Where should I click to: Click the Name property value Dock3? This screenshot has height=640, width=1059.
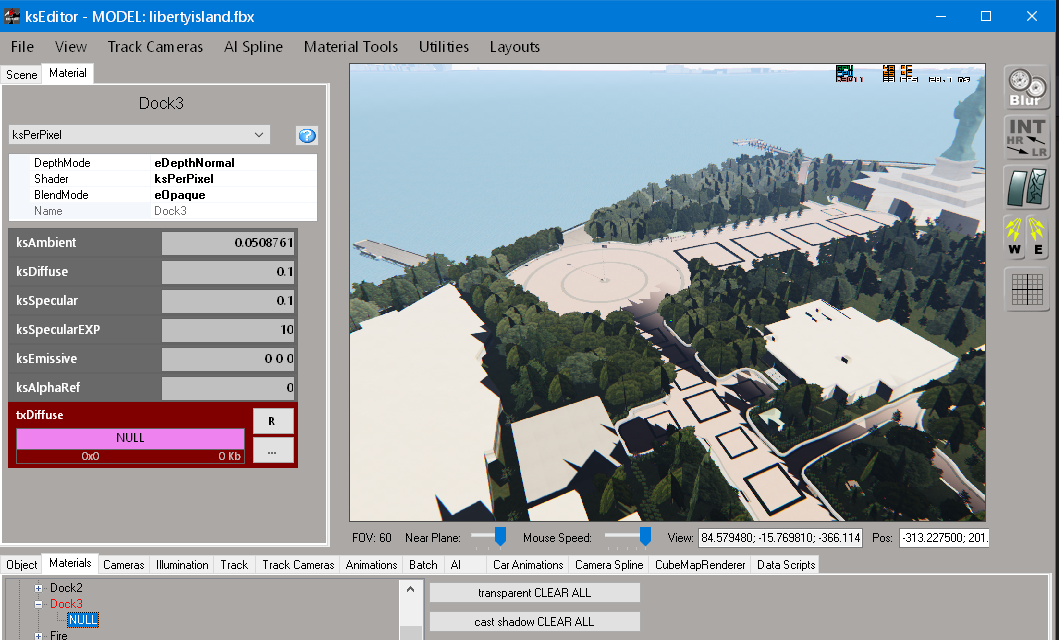click(x=170, y=211)
